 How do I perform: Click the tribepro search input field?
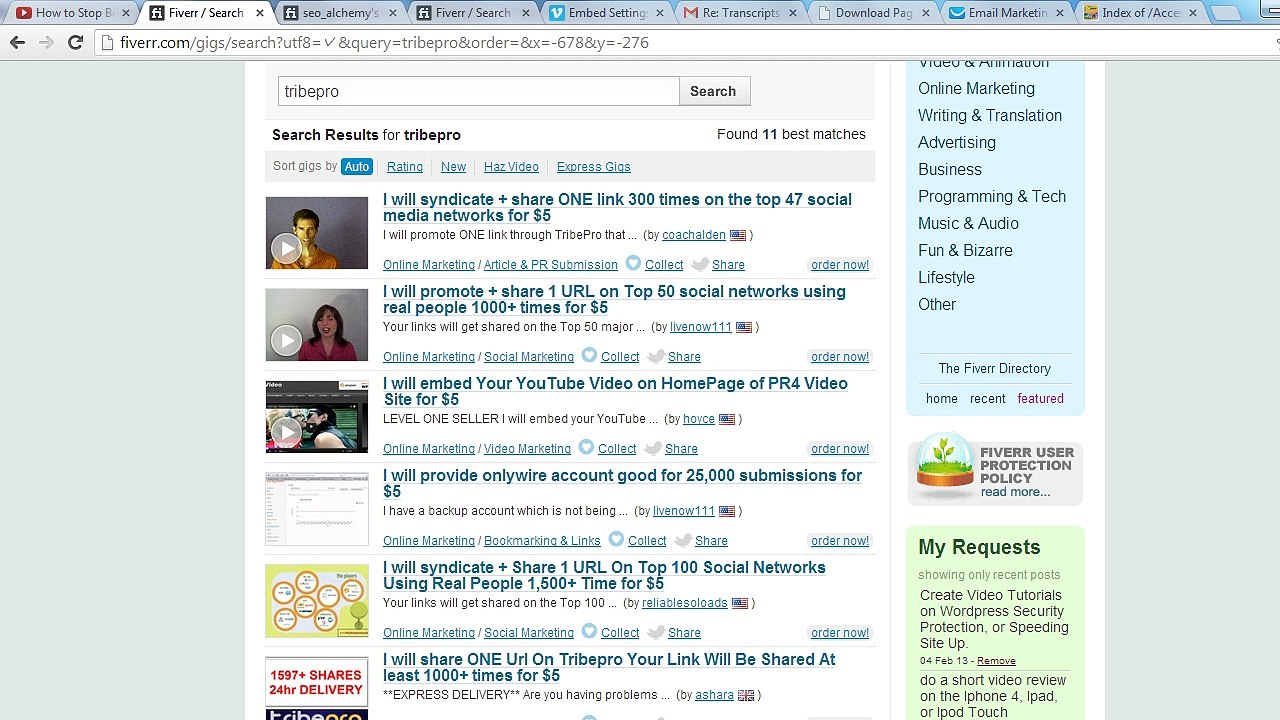tap(478, 91)
